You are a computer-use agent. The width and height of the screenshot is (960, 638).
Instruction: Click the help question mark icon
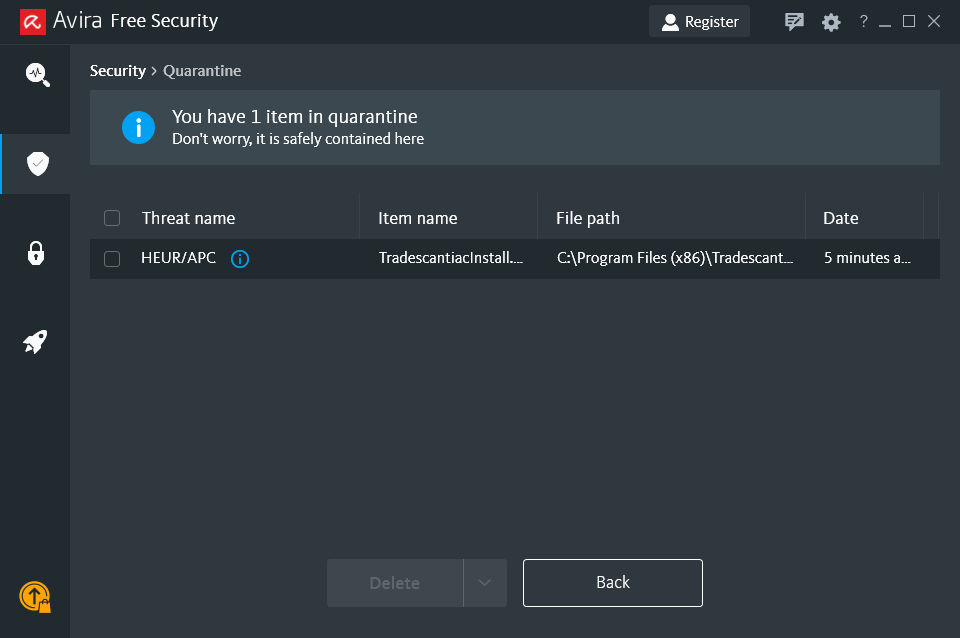pyautogui.click(x=863, y=22)
